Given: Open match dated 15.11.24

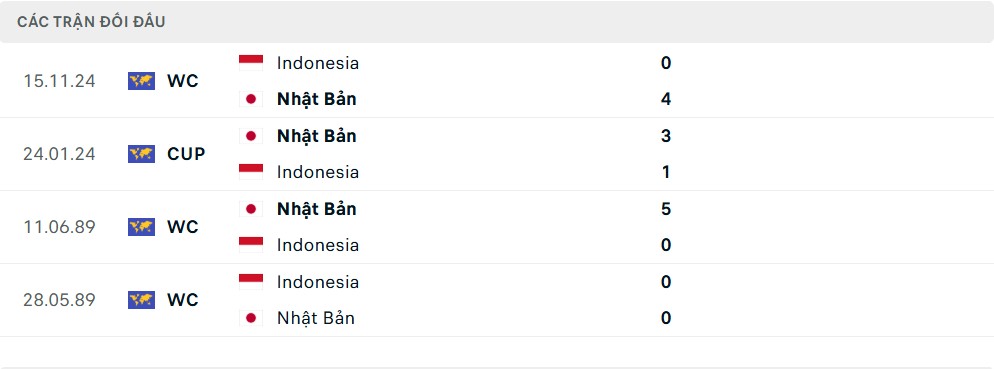Looking at the screenshot, I should coord(497,81).
